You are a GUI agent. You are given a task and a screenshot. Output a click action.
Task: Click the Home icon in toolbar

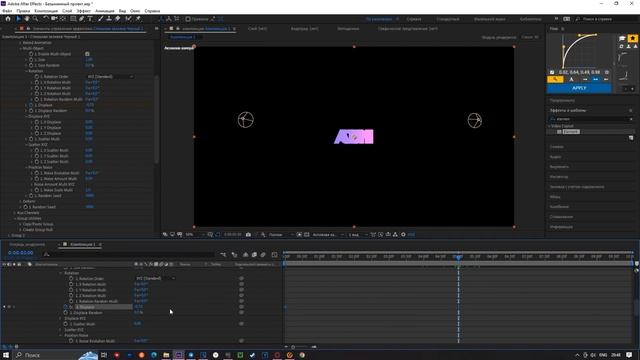[x=8, y=19]
